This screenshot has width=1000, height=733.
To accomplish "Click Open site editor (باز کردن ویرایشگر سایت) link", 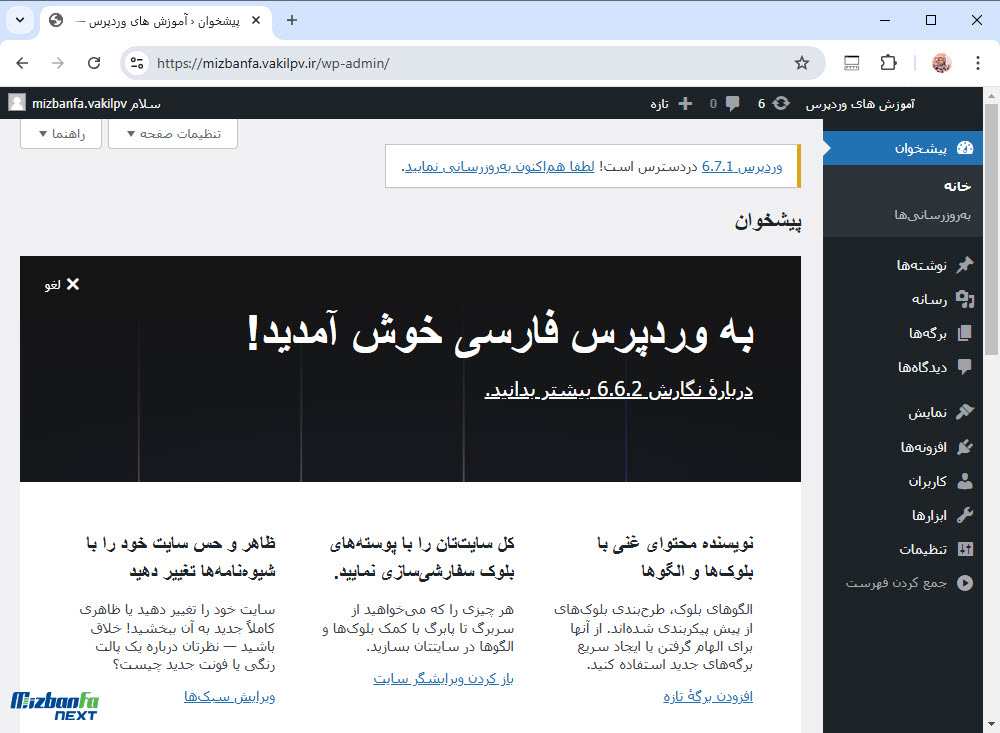I will tap(443, 678).
